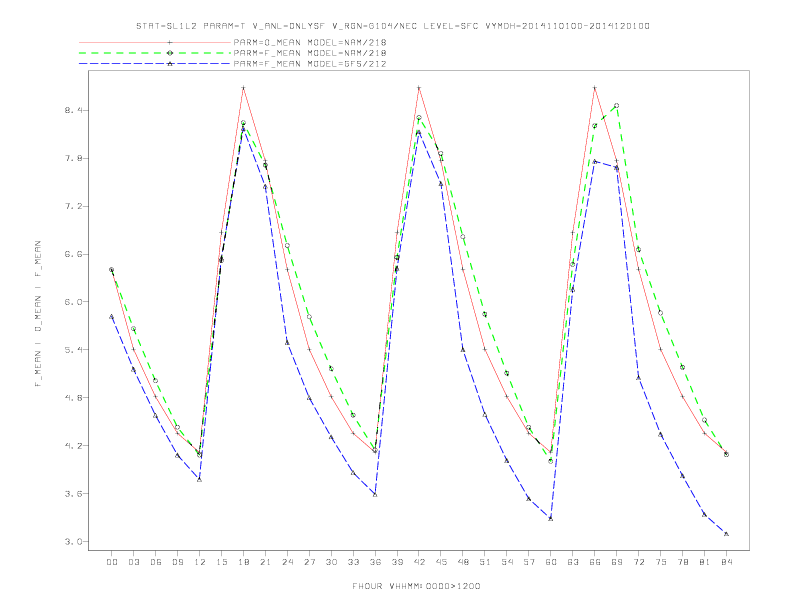Screen dimensions: 792x612
Task: Click the x-axis label 75
Action: [661, 562]
